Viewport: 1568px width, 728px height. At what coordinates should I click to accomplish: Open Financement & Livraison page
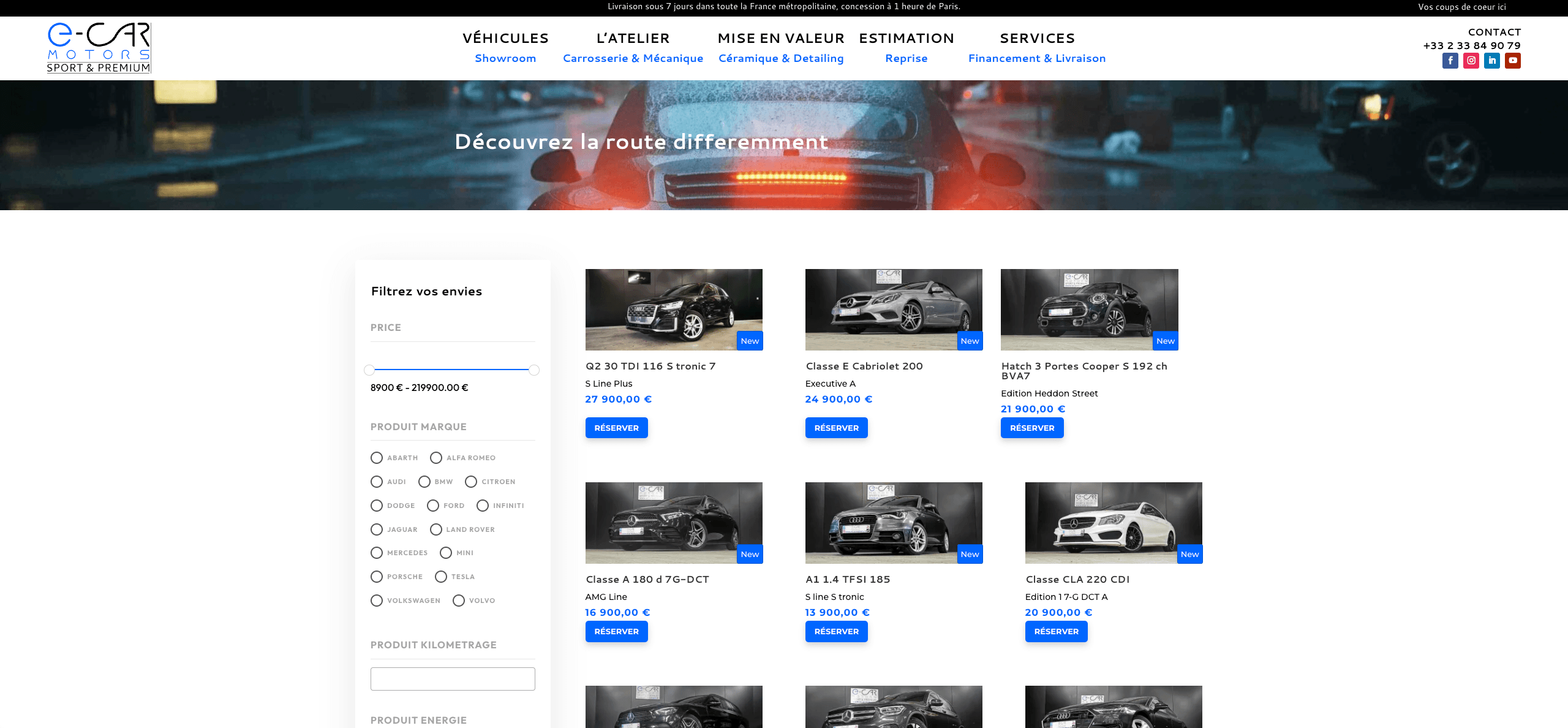[1037, 58]
